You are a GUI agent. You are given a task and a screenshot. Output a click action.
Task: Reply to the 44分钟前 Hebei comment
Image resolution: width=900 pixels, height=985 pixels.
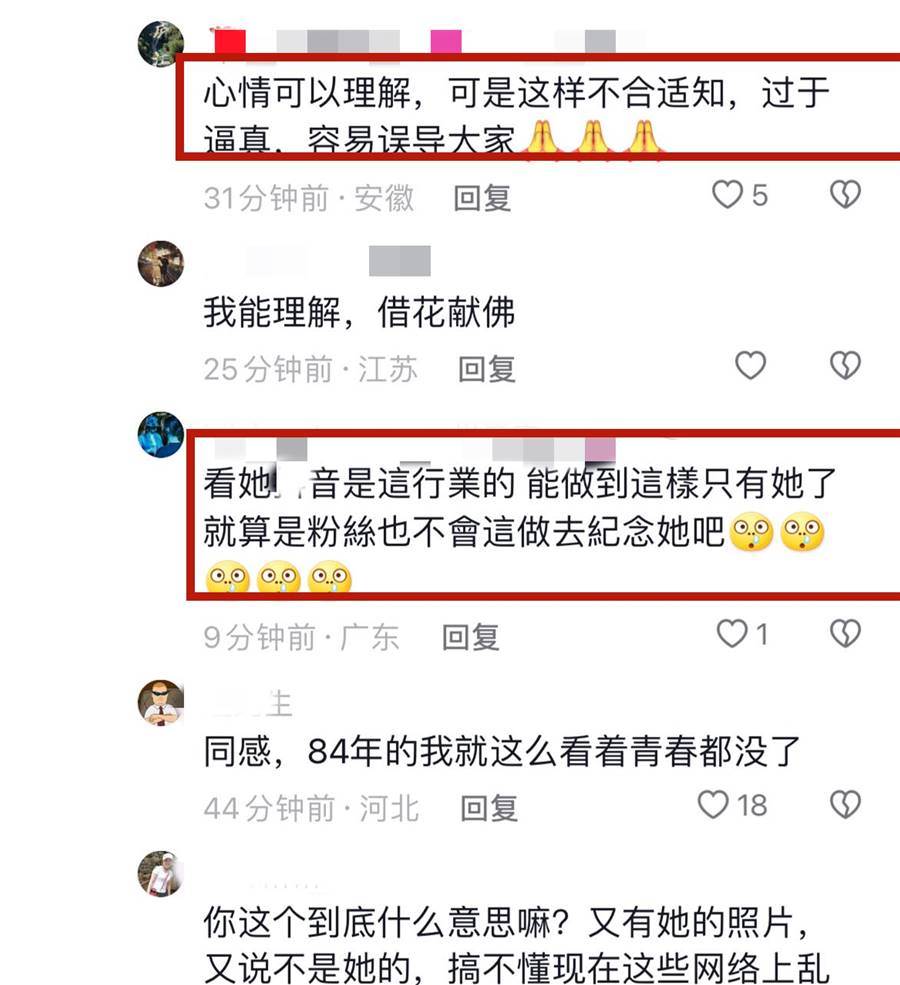tap(489, 808)
